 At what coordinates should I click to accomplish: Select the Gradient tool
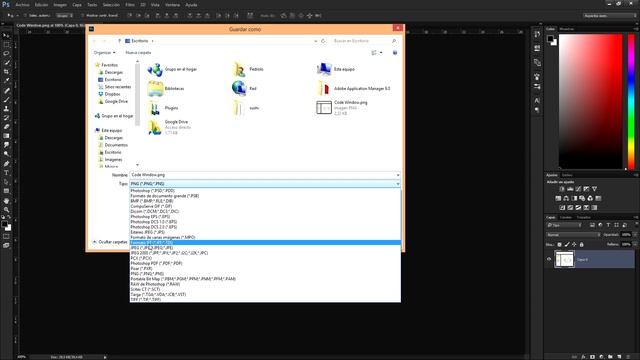[6, 136]
